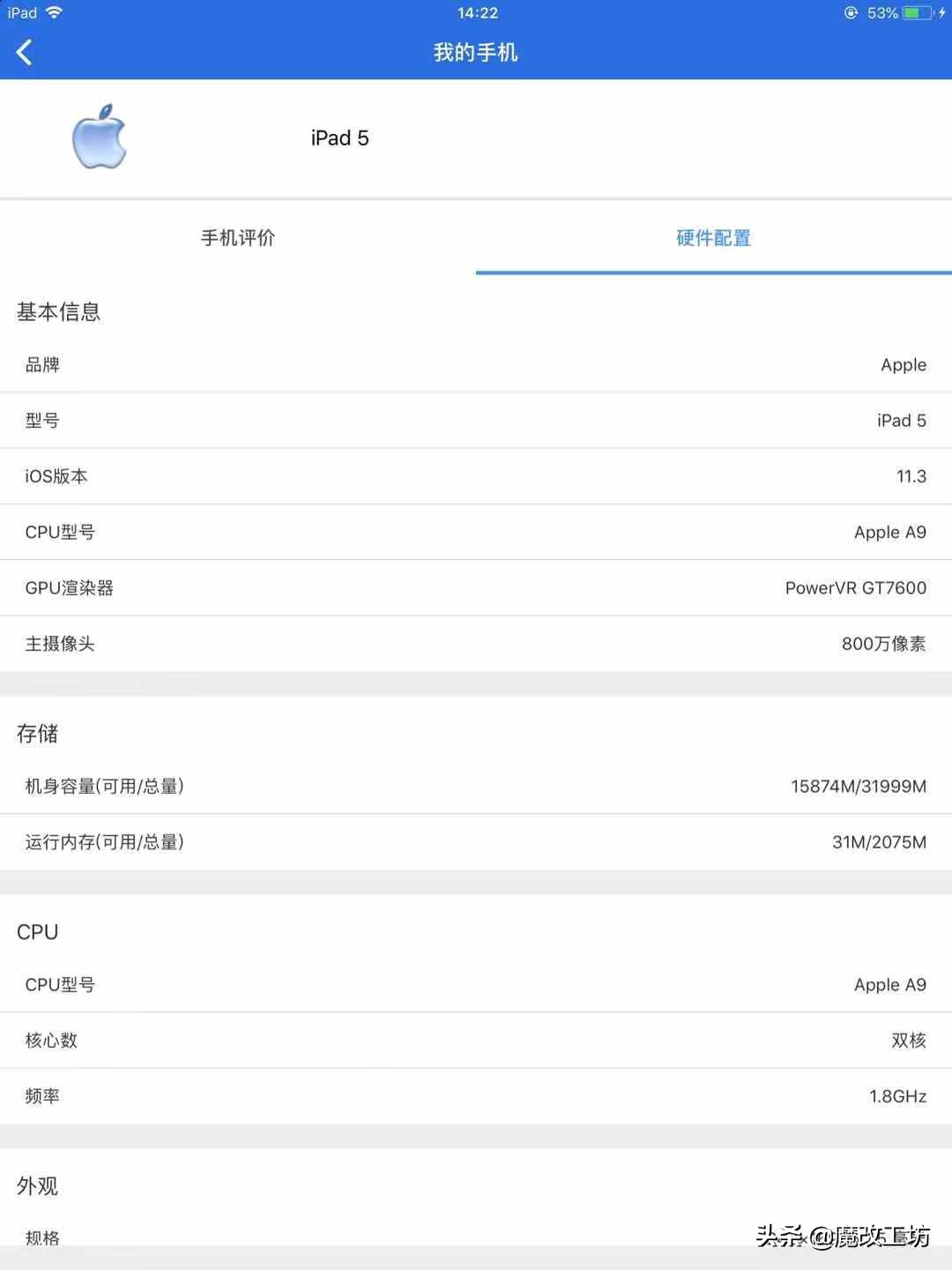Tap the GPU渲染器 PowerVR GT7600 row
The height and width of the screenshot is (1270, 952).
[x=476, y=587]
